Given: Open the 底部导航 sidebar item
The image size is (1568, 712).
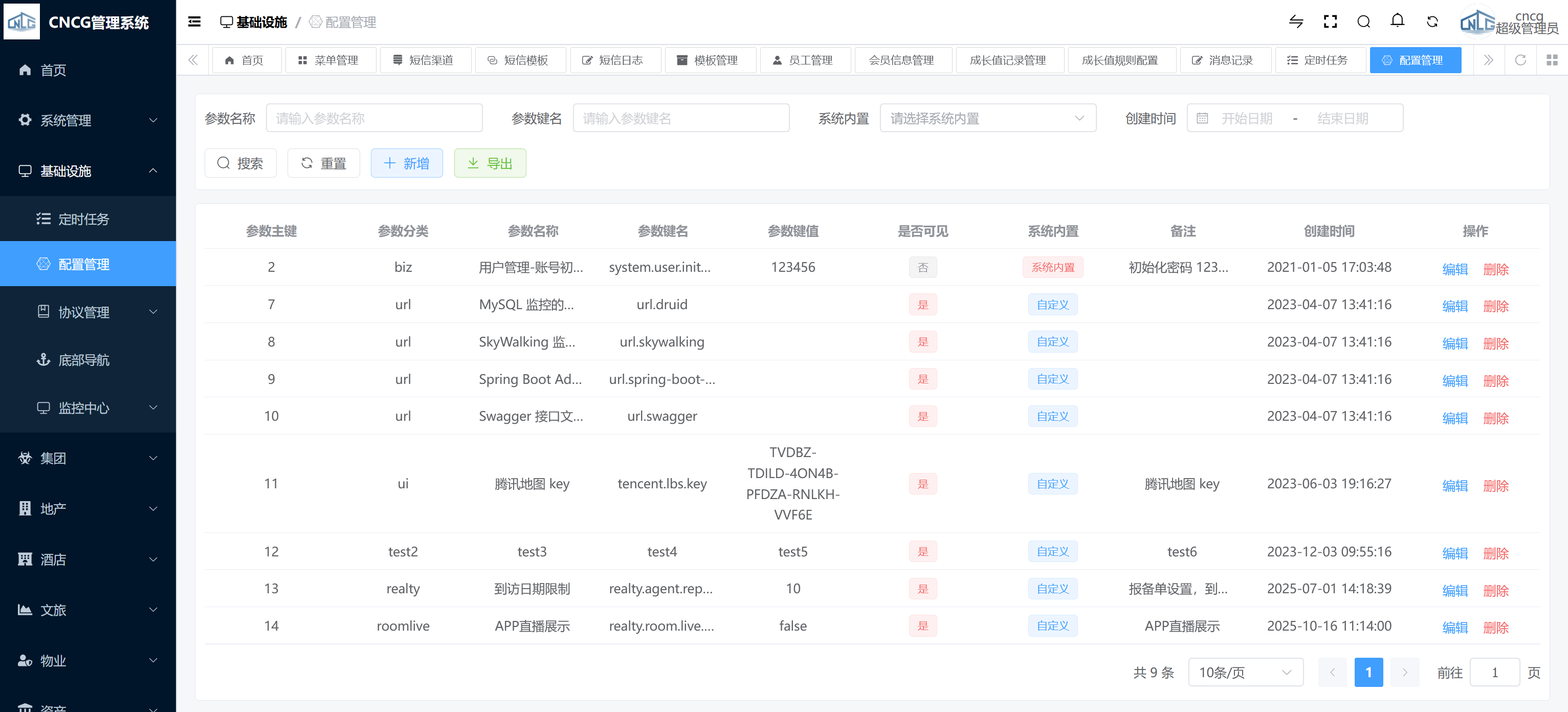Looking at the screenshot, I should [x=84, y=360].
